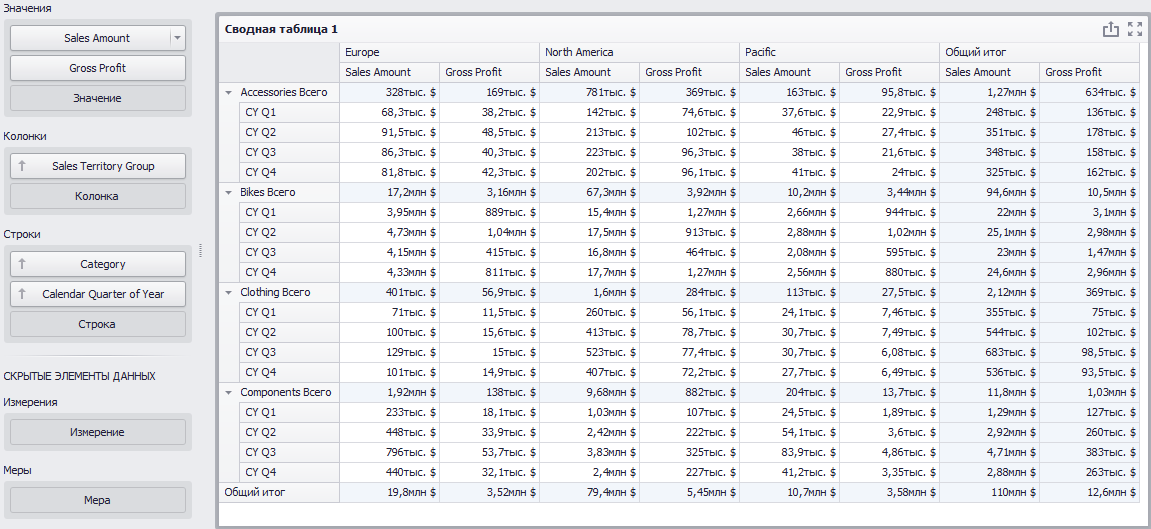Click the 110млн $ grand total cell

pyautogui.click(x=990, y=492)
